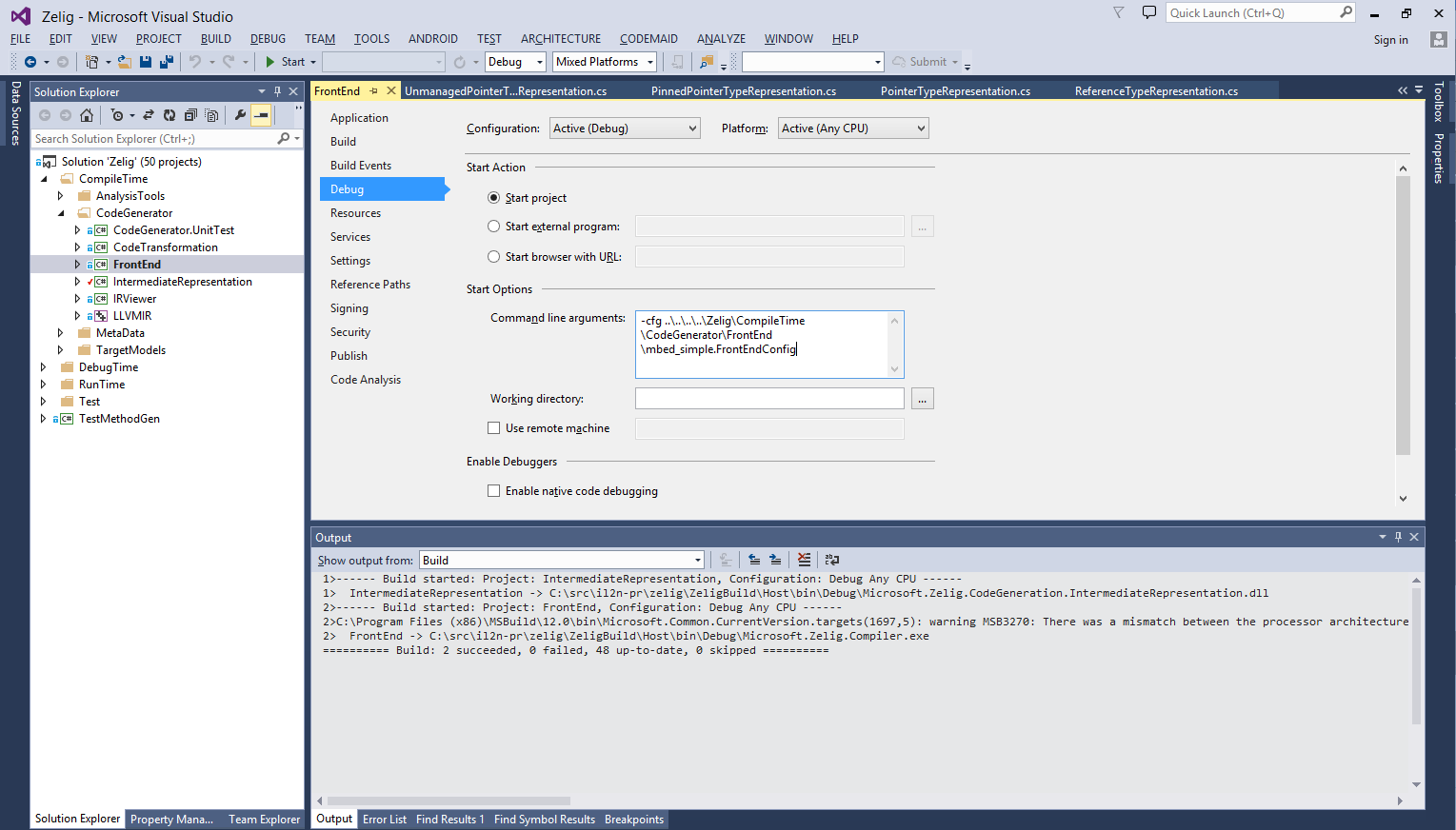The width and height of the screenshot is (1456, 830).
Task: Open the Configuration dropdown
Action: point(625,128)
